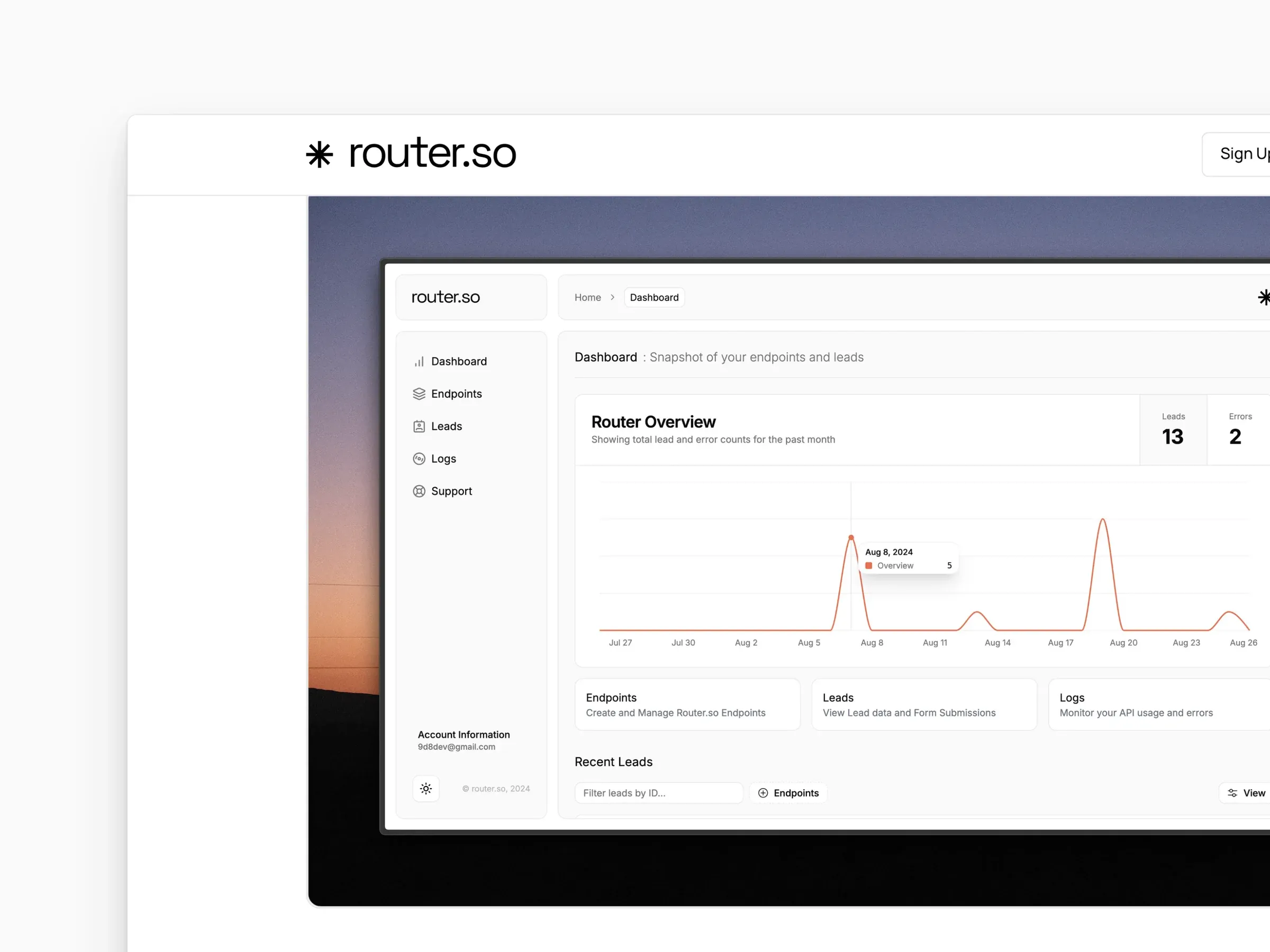The width and height of the screenshot is (1270, 952).
Task: Click the Endpoints layers icon
Action: point(419,393)
